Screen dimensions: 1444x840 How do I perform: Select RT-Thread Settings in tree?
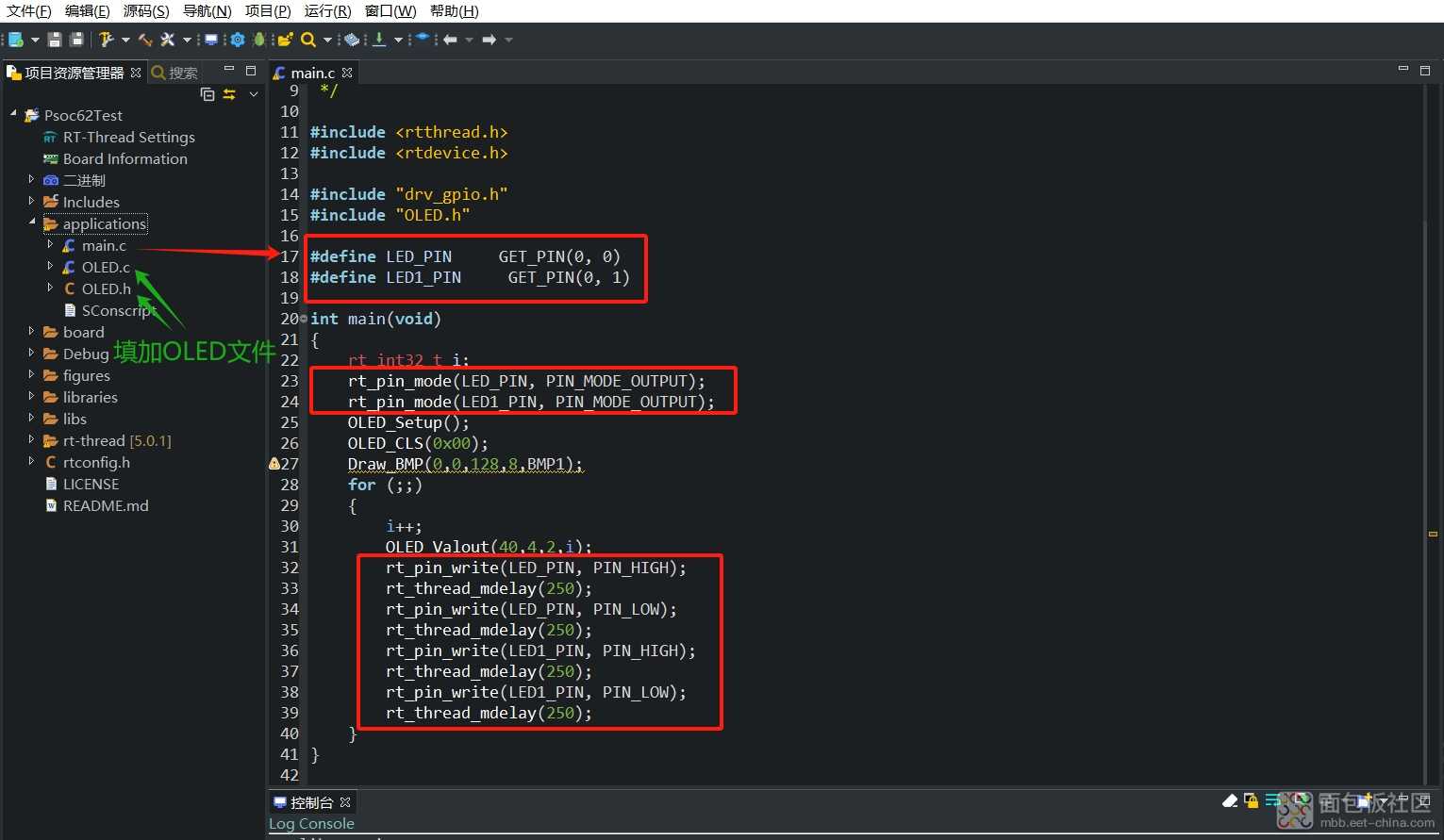pyautogui.click(x=128, y=137)
